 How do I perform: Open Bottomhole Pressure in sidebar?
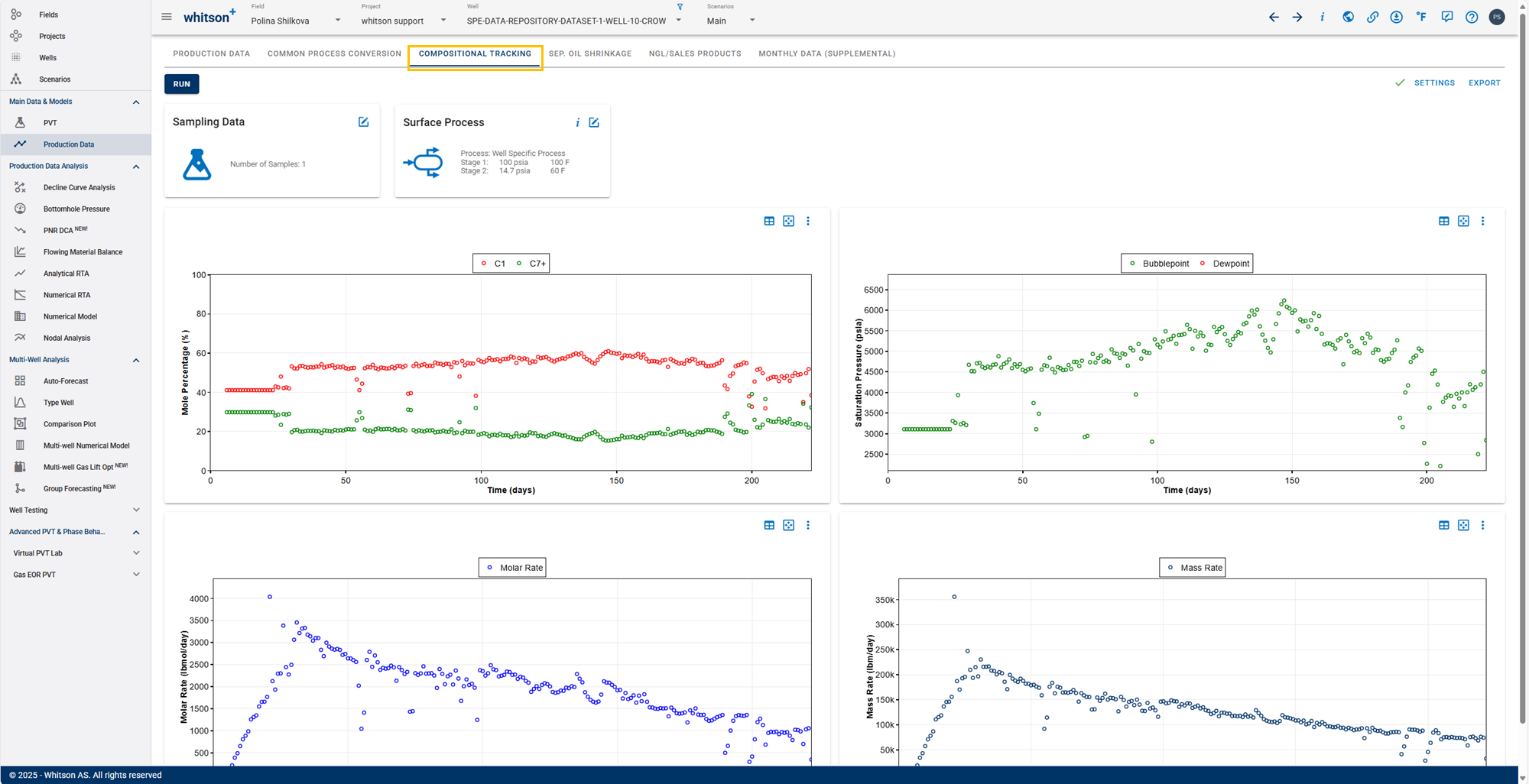tap(75, 209)
